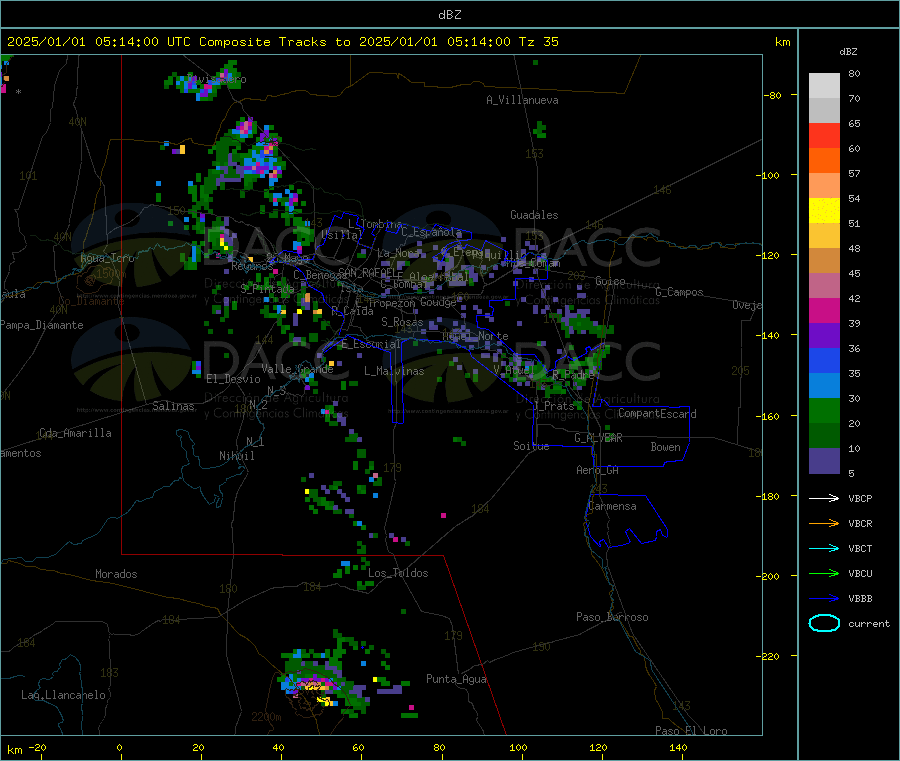Select the light blue 35 dBZ swatch
Screen dimensions: 900x761
(824, 386)
